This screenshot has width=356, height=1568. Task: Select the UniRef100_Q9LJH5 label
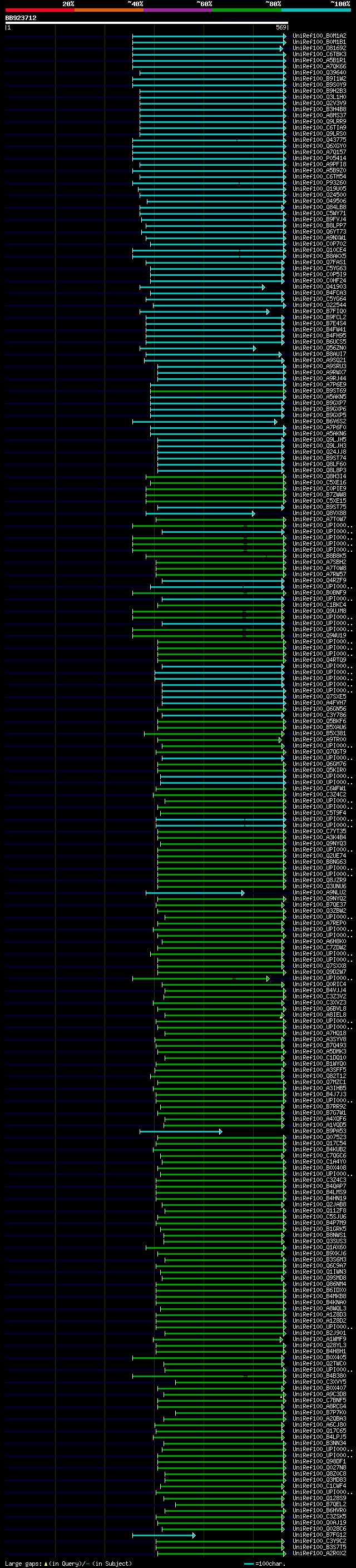click(319, 439)
